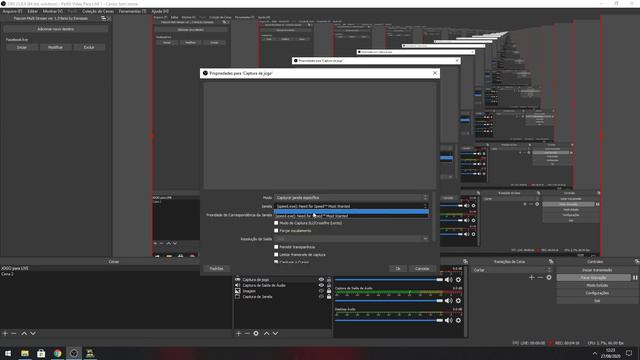640x360 pixels.
Task: Open the Editar menu
Action: (32, 11)
